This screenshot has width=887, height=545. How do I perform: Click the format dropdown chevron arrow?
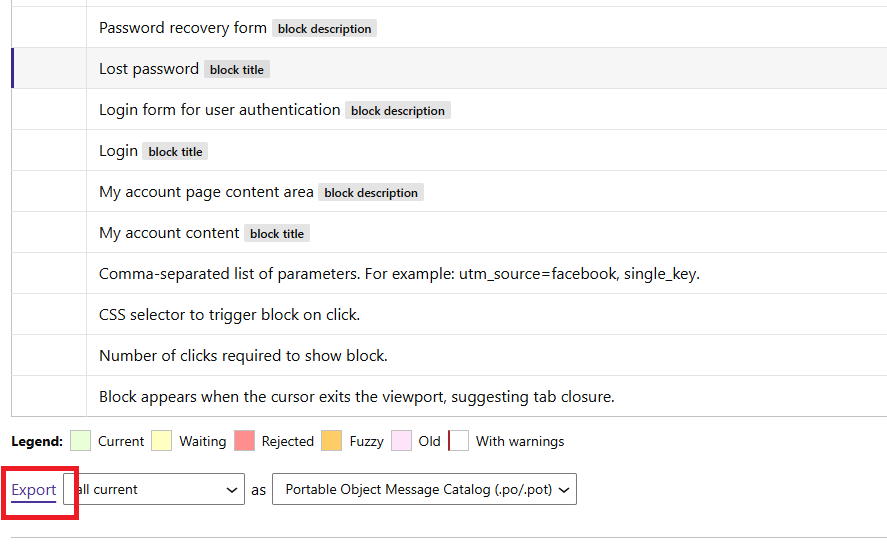pyautogui.click(x=563, y=490)
